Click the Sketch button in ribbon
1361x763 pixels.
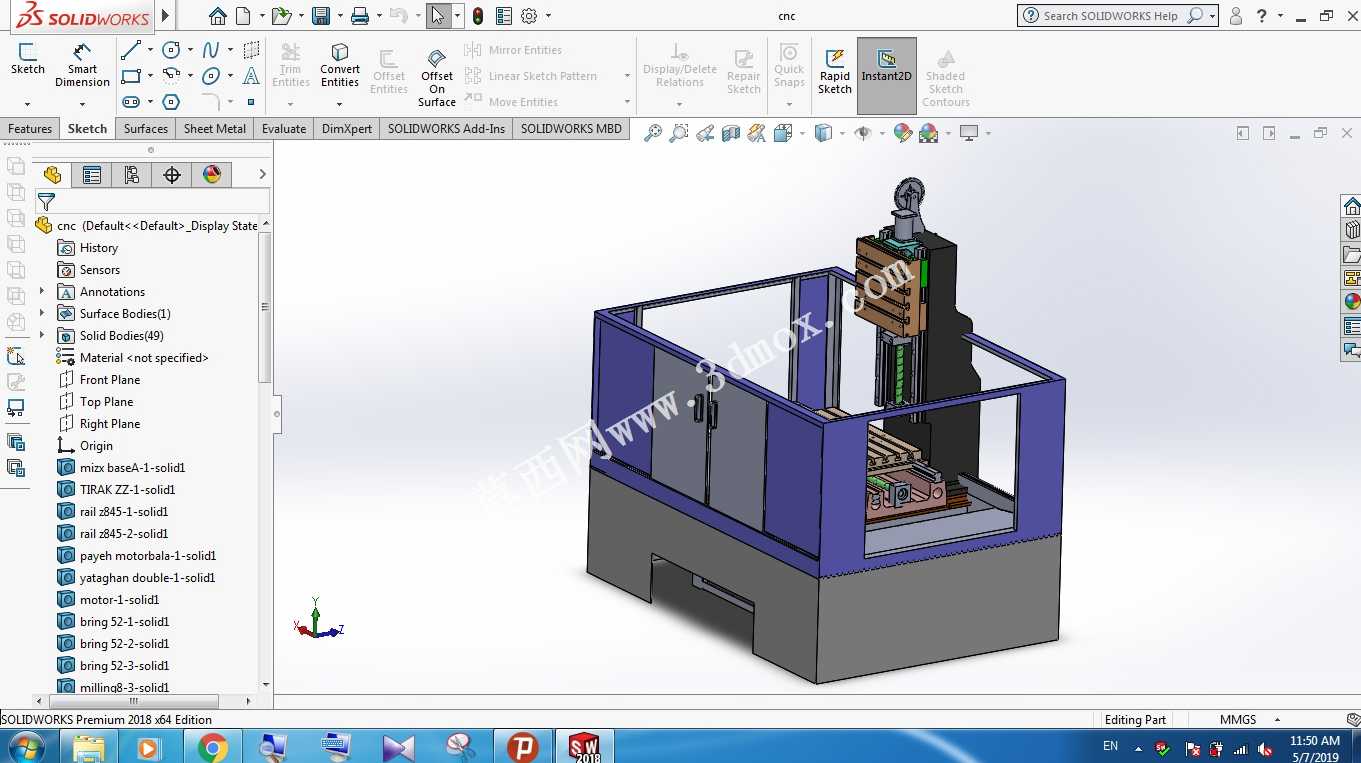tap(27, 60)
